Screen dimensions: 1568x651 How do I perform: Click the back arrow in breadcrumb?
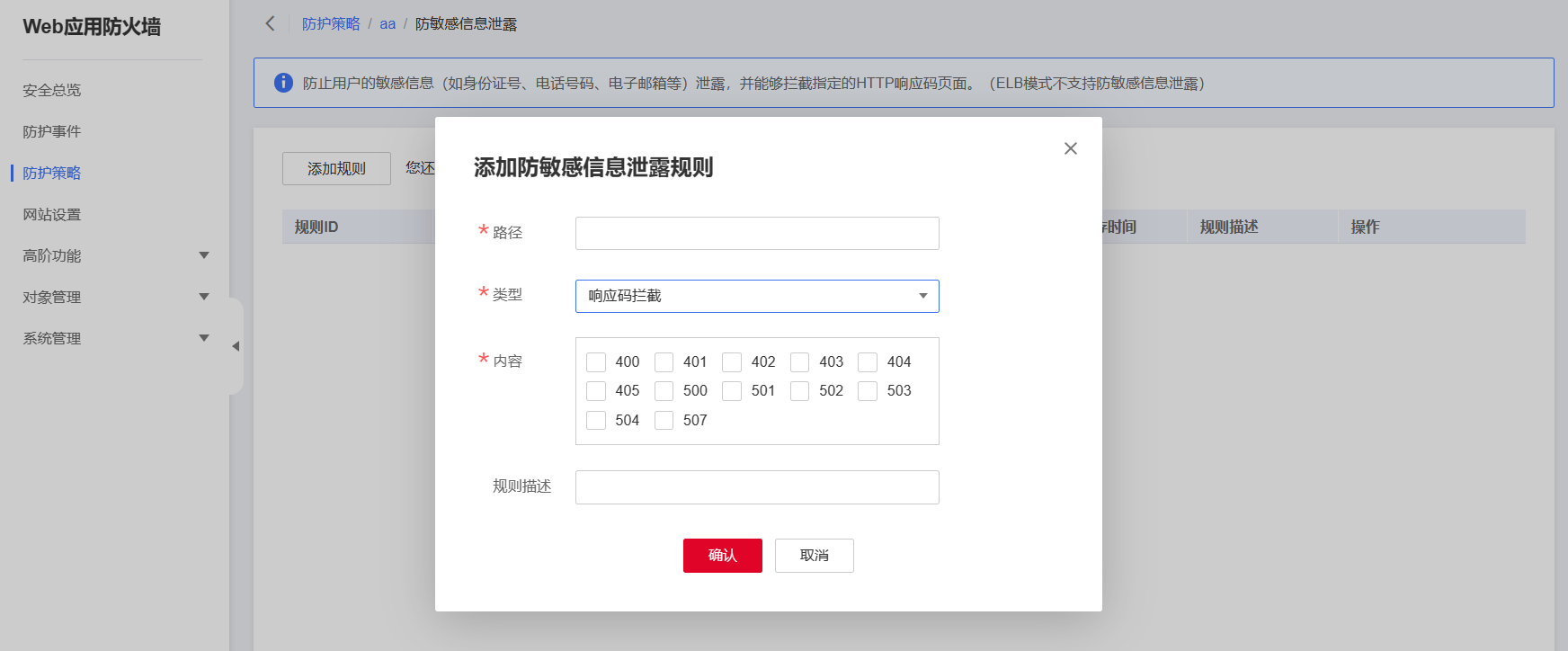pyautogui.click(x=270, y=23)
